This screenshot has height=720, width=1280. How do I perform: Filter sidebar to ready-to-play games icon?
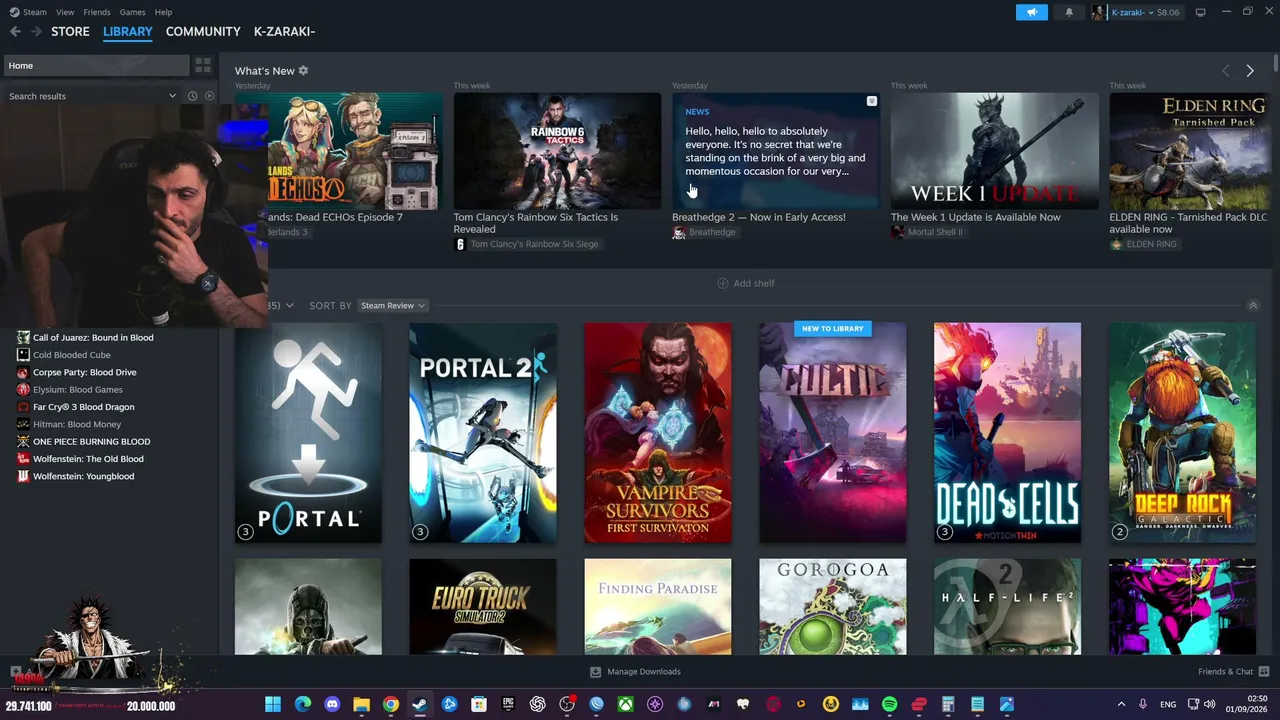click(x=209, y=96)
